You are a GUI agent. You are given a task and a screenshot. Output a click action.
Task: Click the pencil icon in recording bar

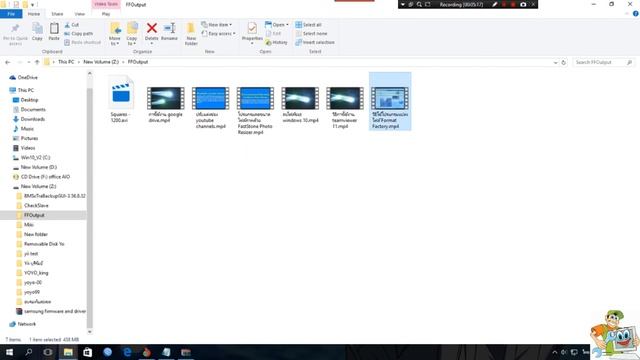tap(494, 4)
